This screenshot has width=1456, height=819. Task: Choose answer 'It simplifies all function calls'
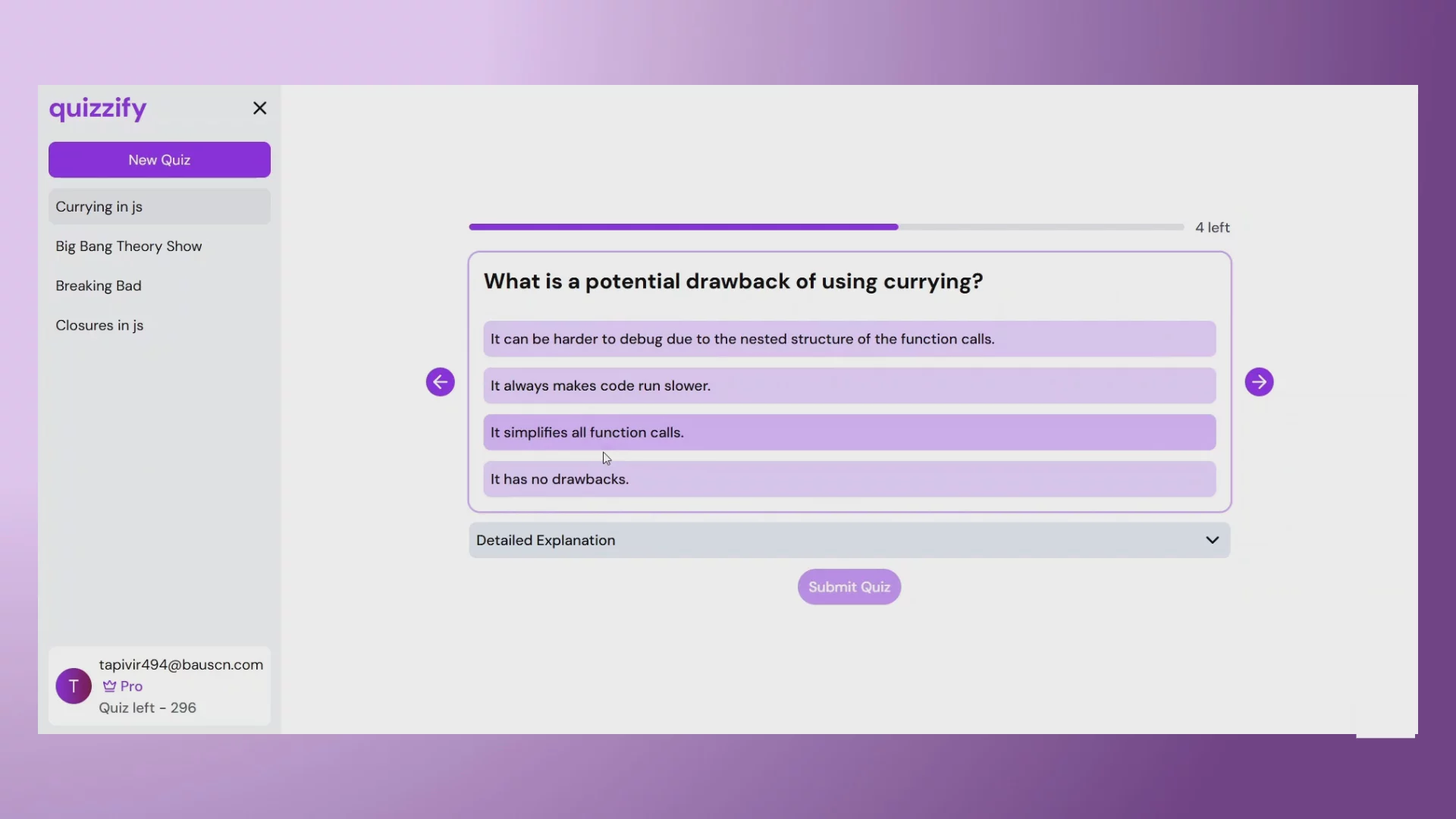[x=849, y=433]
